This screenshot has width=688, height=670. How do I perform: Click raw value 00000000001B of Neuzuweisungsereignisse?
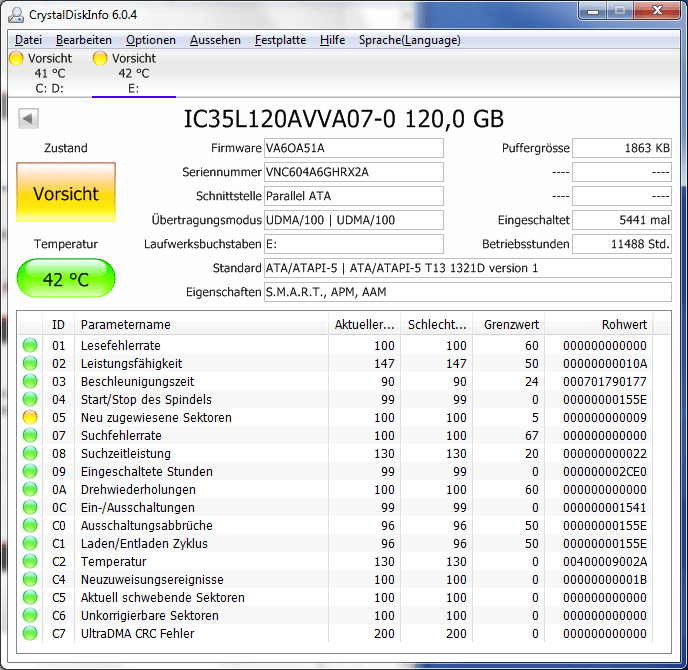click(605, 579)
